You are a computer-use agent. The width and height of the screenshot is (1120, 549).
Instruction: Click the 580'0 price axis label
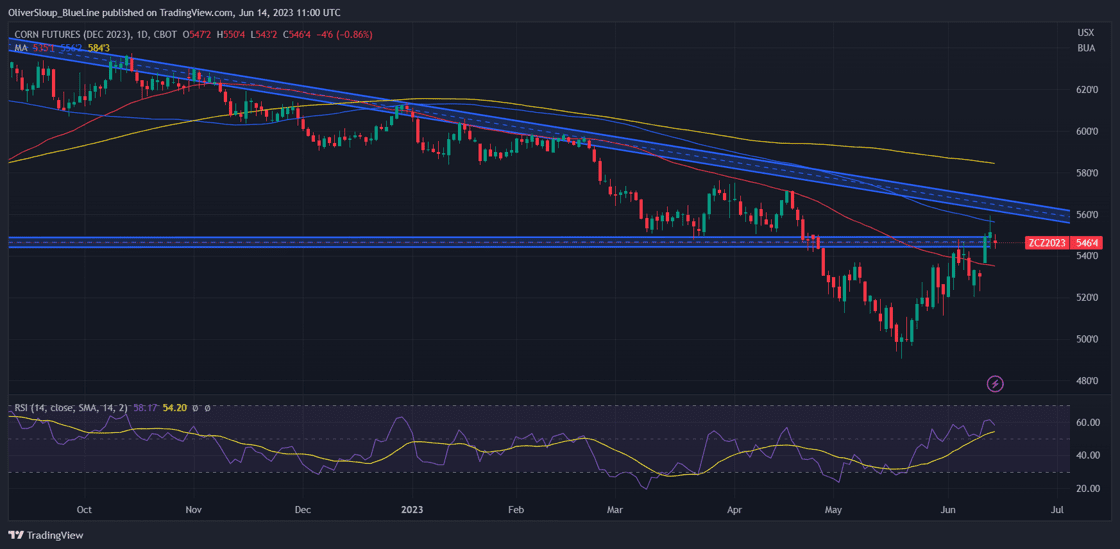1087,173
